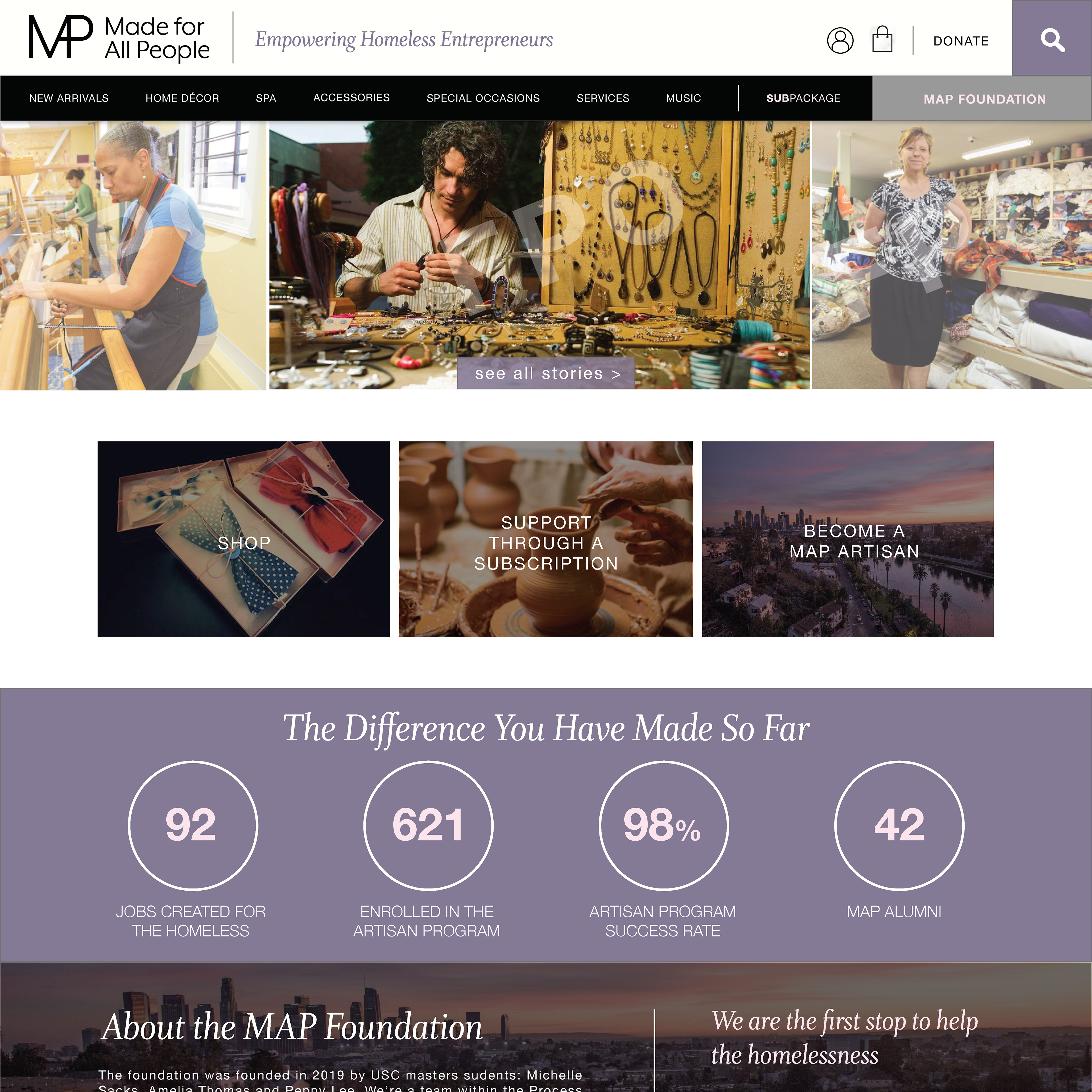Open the user account profile icon
This screenshot has height=1092, width=1092.
(x=840, y=41)
